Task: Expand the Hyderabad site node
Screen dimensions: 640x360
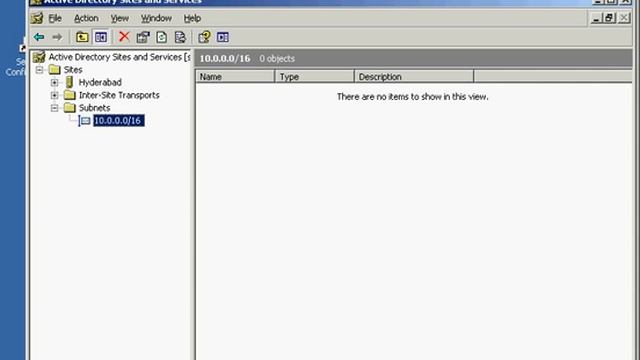Action: [x=54, y=82]
